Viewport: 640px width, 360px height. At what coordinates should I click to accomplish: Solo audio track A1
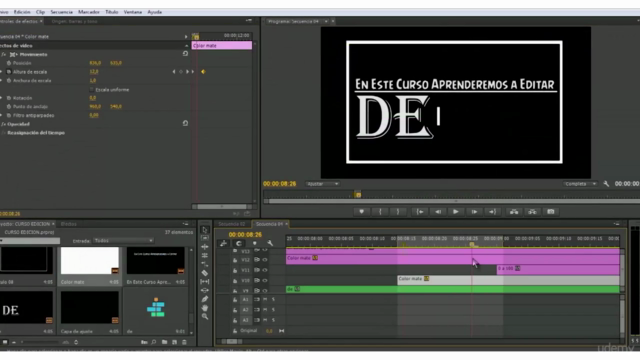coord(273,300)
